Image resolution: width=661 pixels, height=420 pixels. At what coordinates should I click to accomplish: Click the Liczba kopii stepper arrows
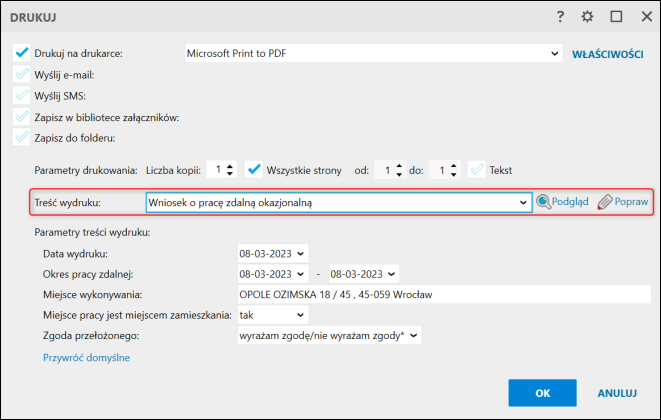click(x=230, y=171)
